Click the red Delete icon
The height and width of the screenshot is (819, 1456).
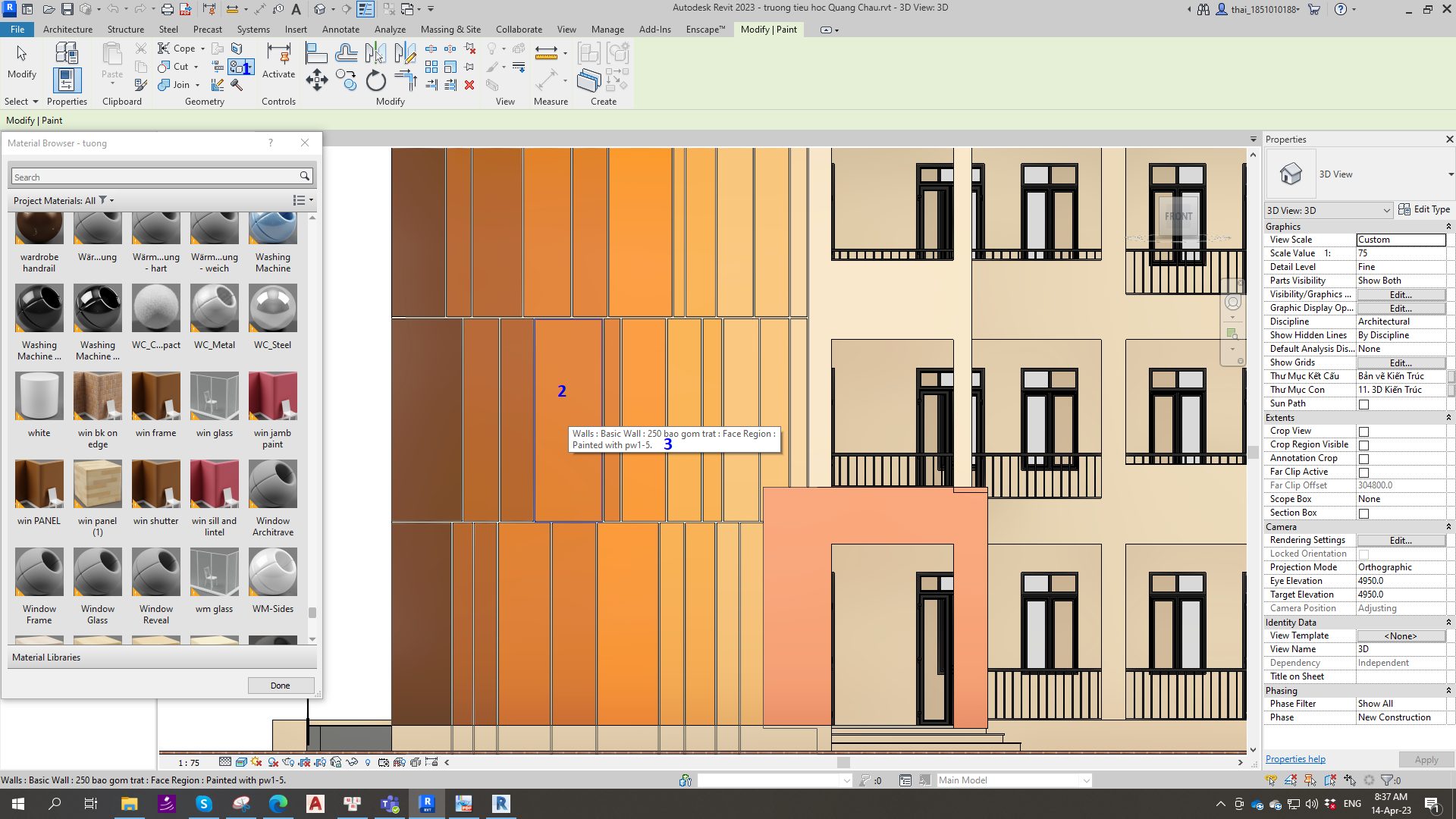[x=469, y=85]
